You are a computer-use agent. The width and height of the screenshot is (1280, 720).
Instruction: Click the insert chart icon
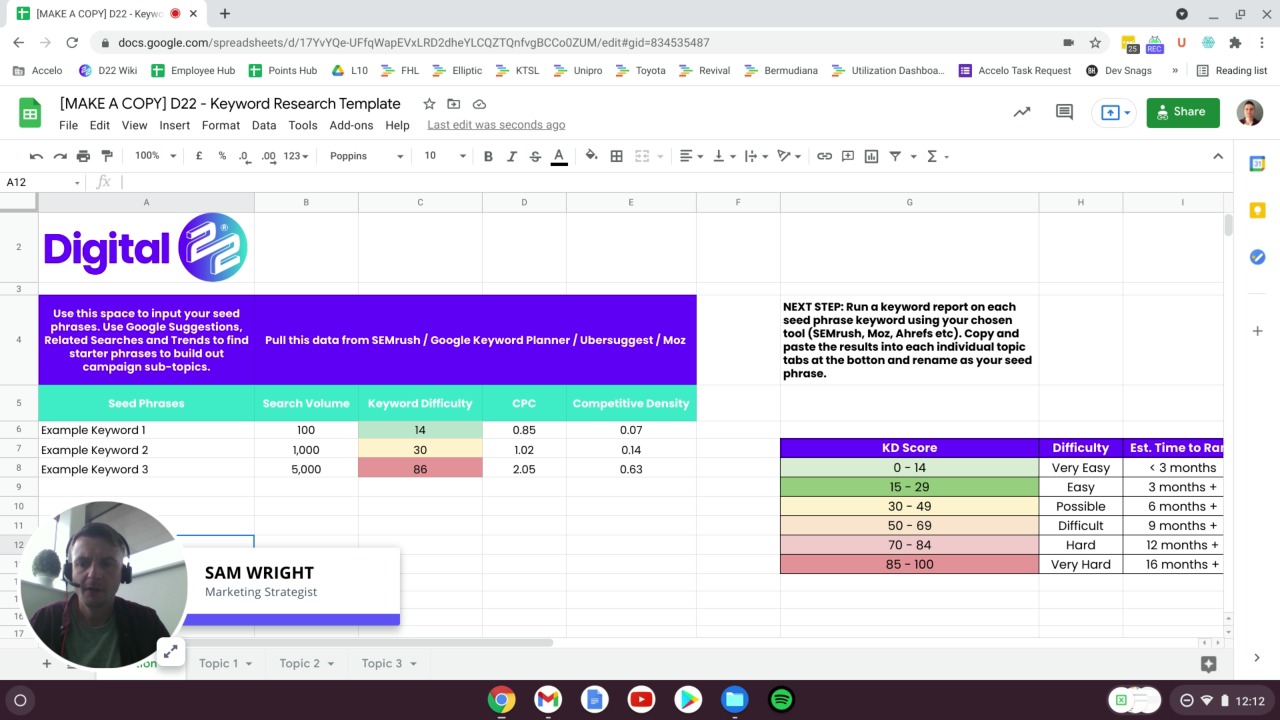871,156
